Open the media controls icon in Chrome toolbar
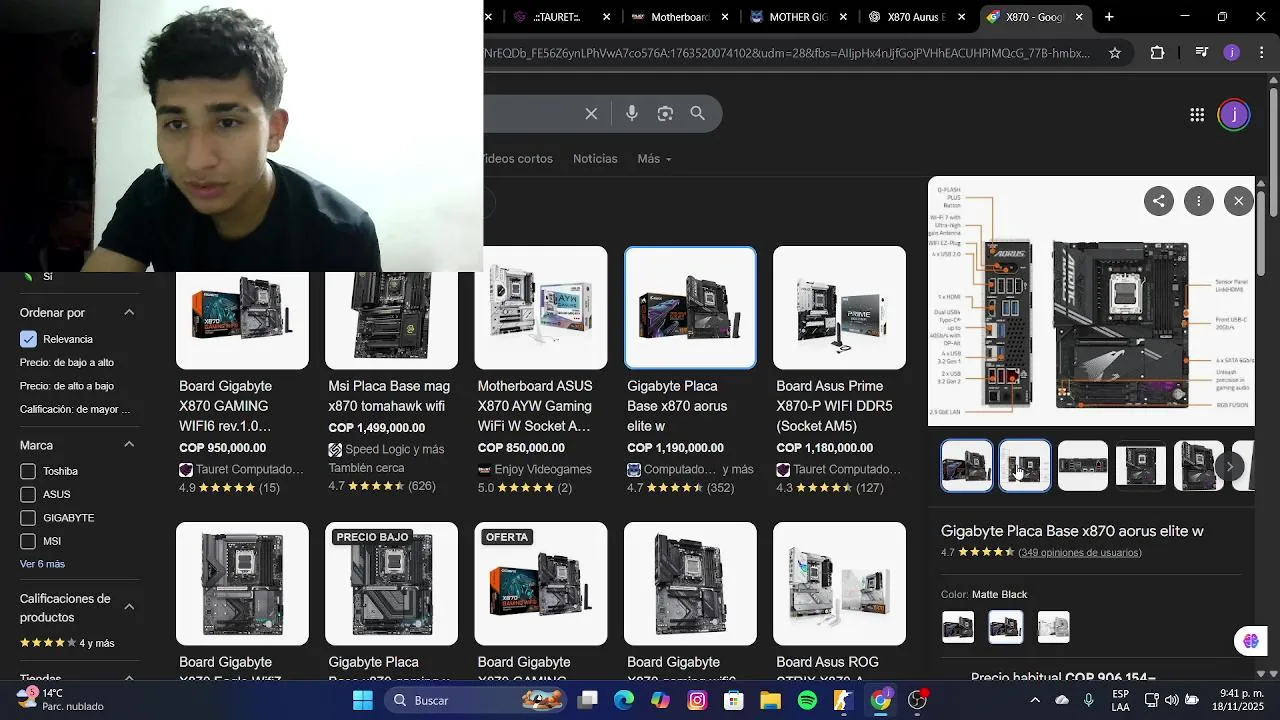The width and height of the screenshot is (1280, 720). pyautogui.click(x=1202, y=53)
